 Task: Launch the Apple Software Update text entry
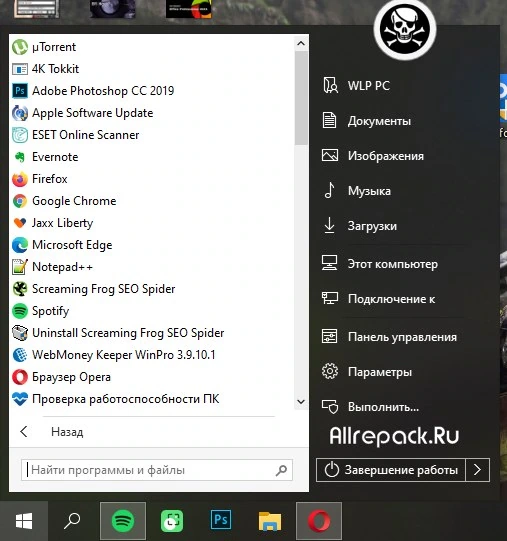click(92, 113)
